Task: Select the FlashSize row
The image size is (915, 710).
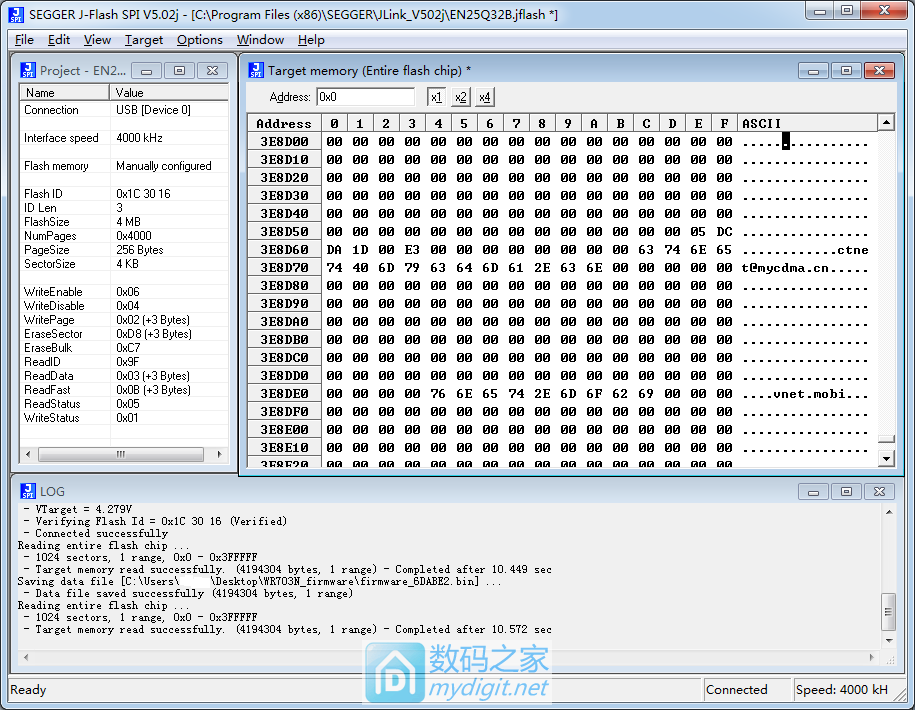Action: 124,222
